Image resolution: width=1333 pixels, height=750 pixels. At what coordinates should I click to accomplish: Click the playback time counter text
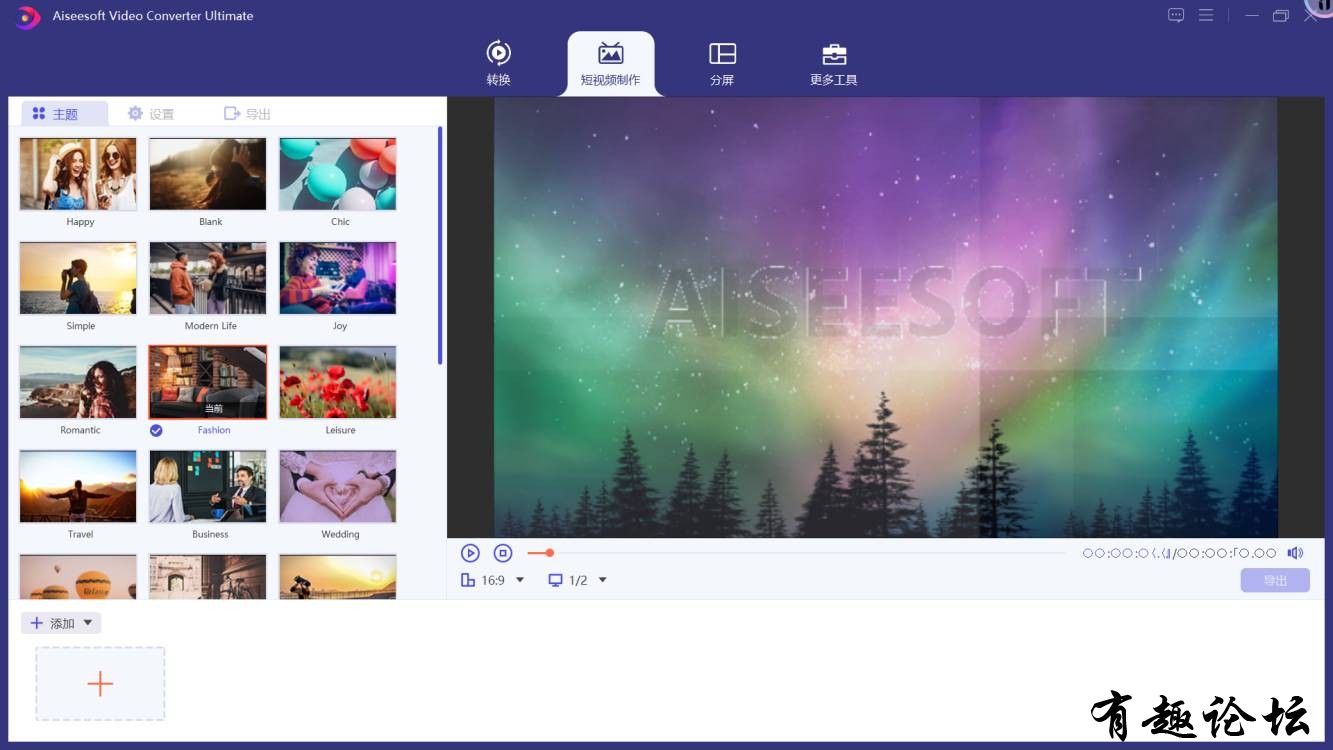pos(1180,553)
